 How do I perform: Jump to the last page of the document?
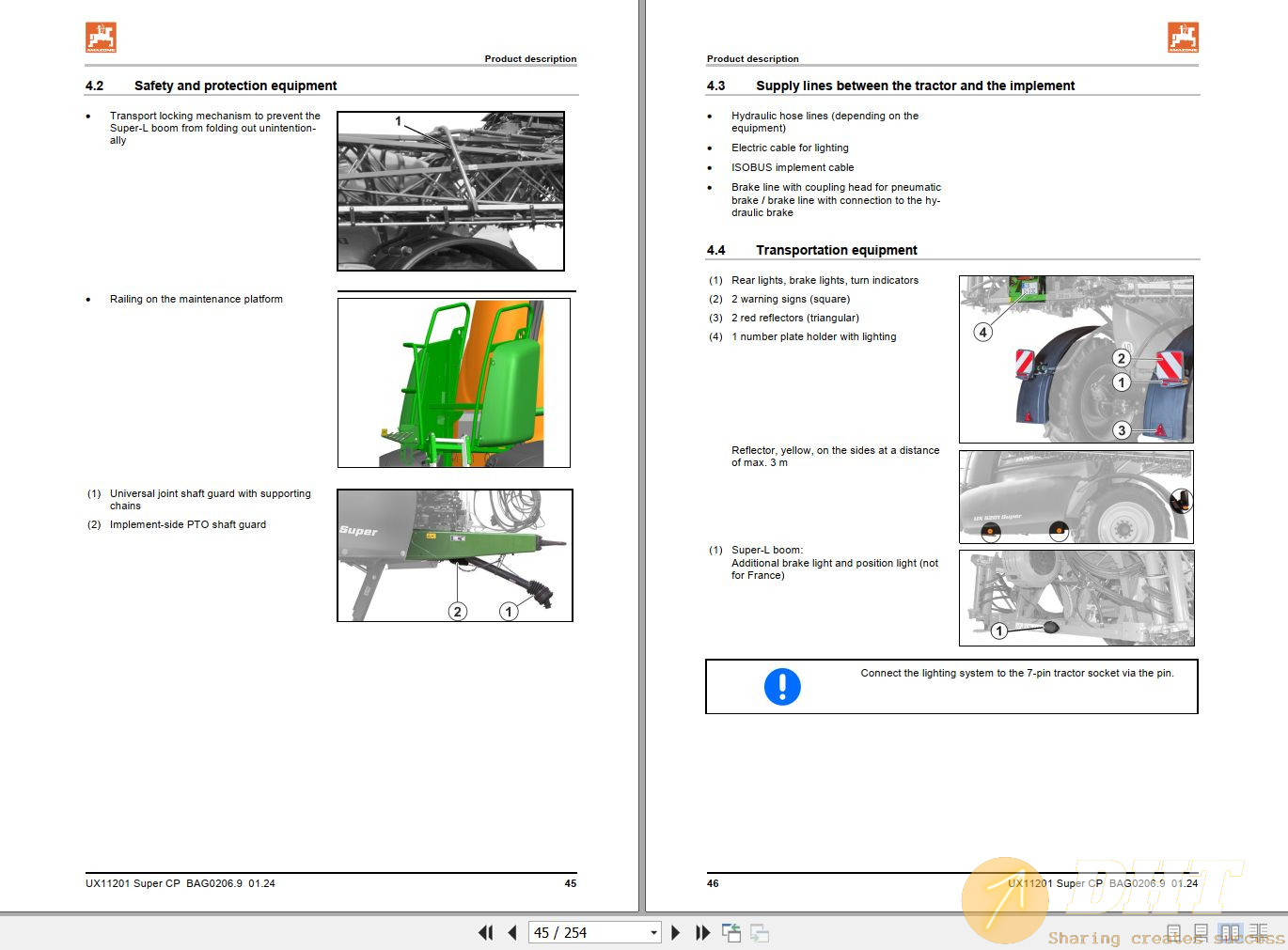click(x=702, y=933)
